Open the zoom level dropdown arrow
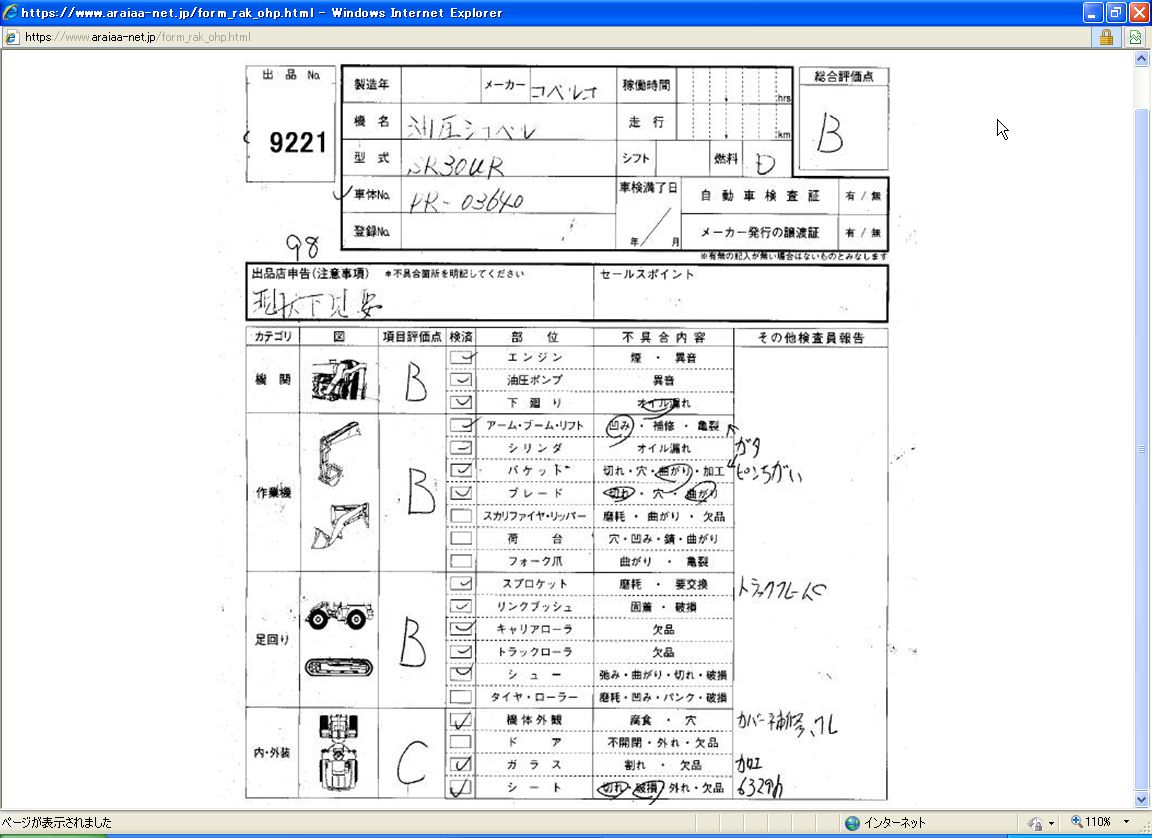 coord(1128,823)
